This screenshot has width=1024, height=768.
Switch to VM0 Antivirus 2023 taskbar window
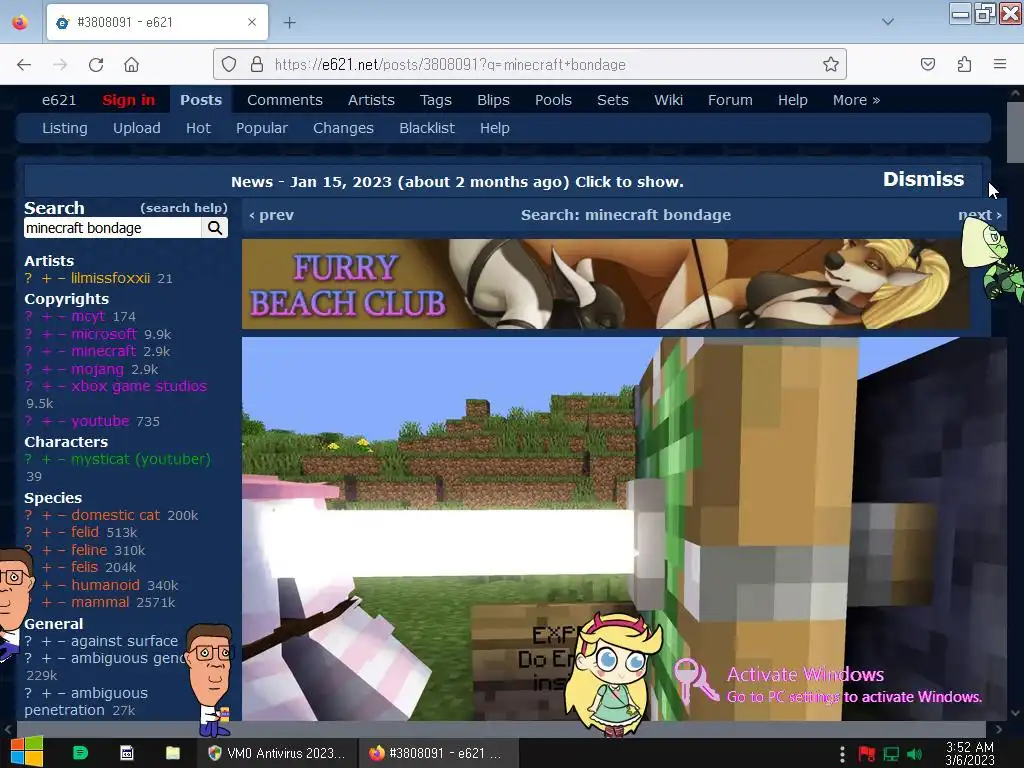point(276,753)
